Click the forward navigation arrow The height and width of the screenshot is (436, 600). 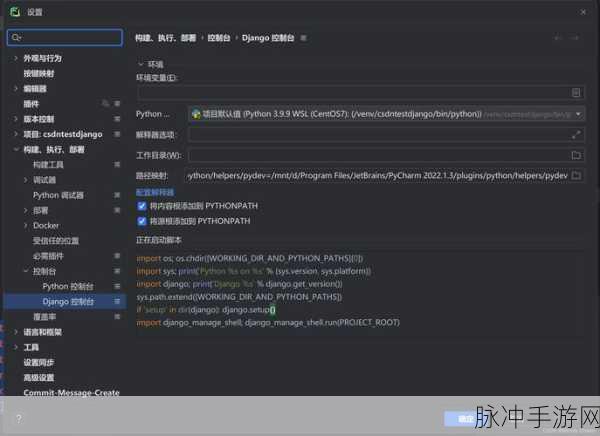(x=574, y=38)
